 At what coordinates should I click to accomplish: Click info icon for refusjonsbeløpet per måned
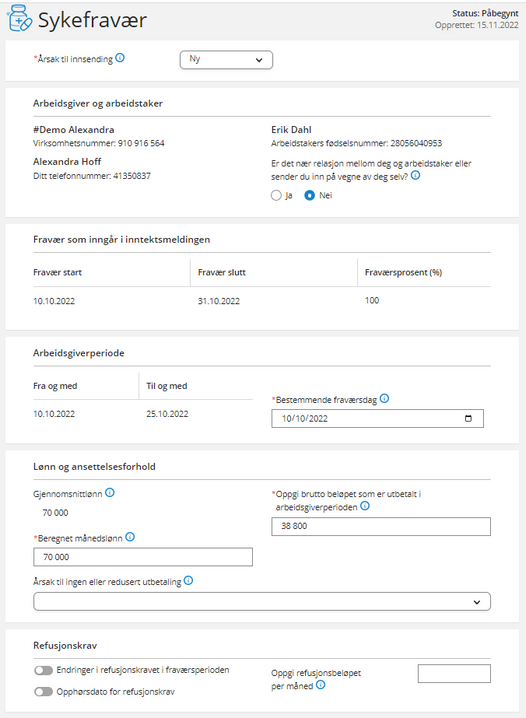pos(321,685)
